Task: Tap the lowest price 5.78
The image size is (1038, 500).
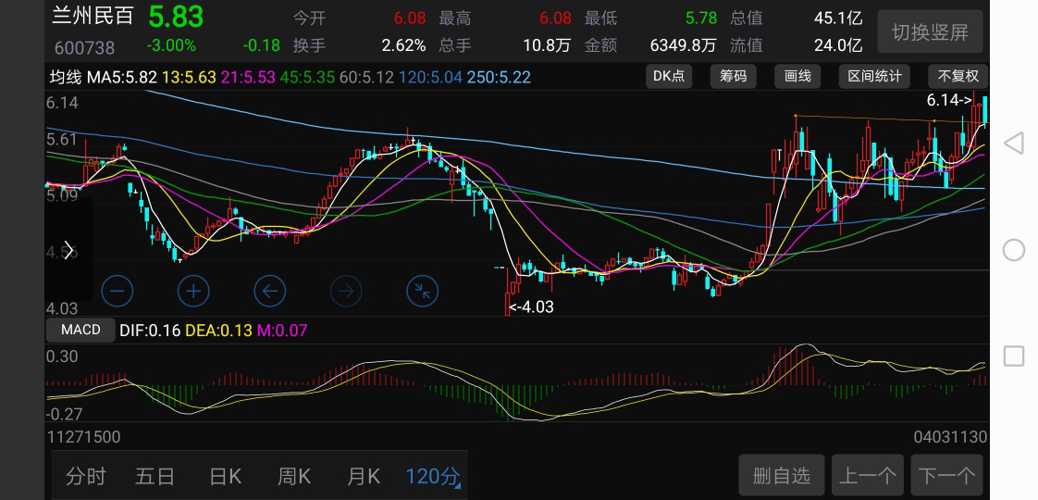Action: pyautogui.click(x=701, y=18)
